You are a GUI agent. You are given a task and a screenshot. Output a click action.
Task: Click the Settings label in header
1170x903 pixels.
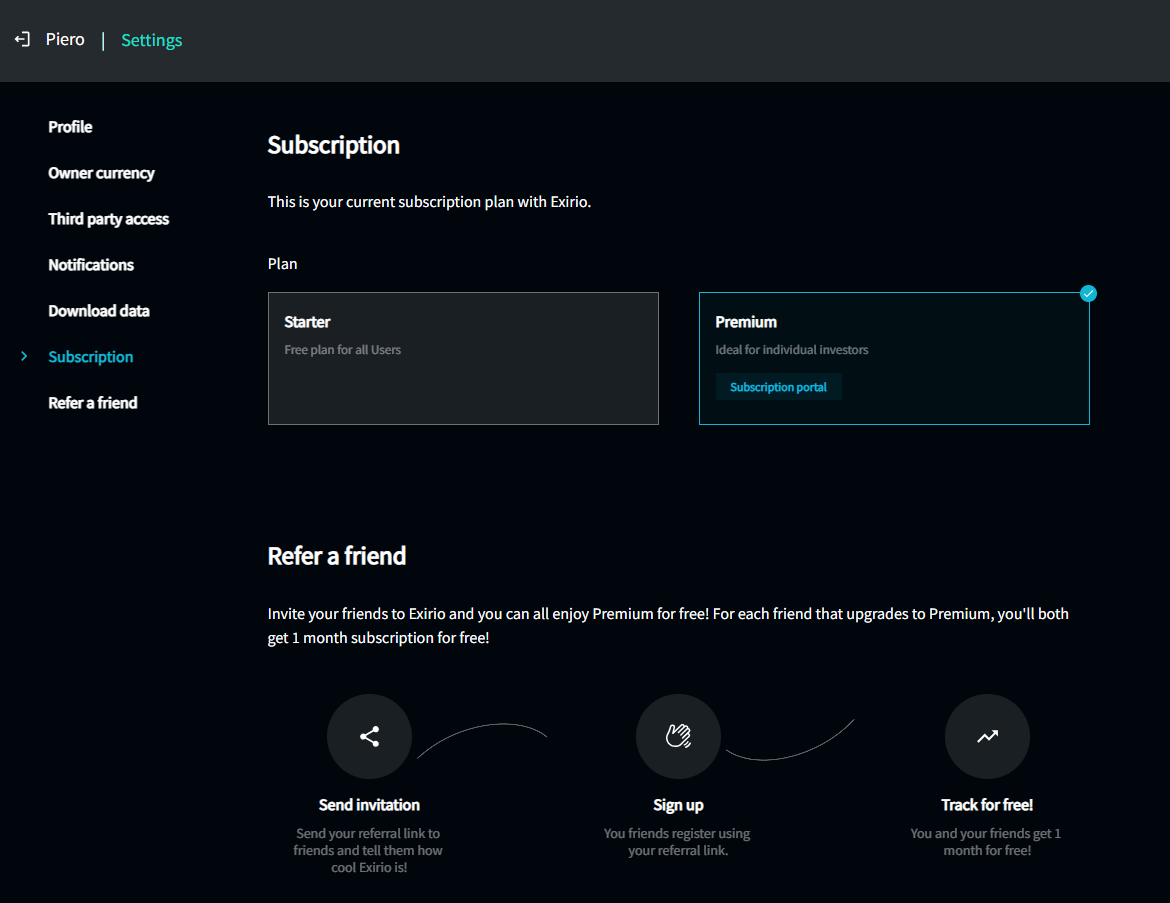152,40
